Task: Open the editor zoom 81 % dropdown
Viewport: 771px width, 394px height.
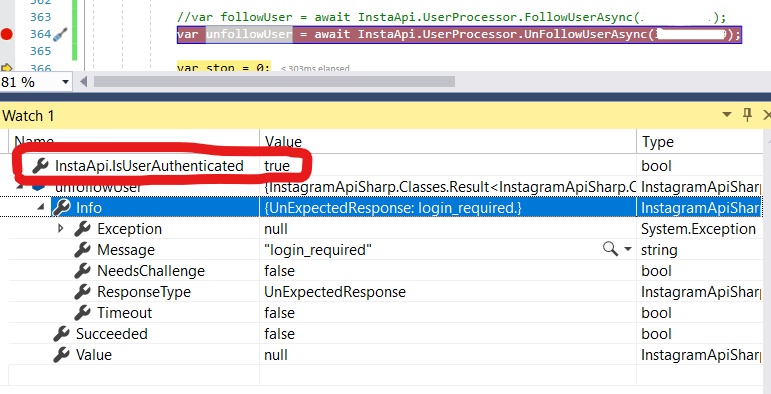Action: 65,82
